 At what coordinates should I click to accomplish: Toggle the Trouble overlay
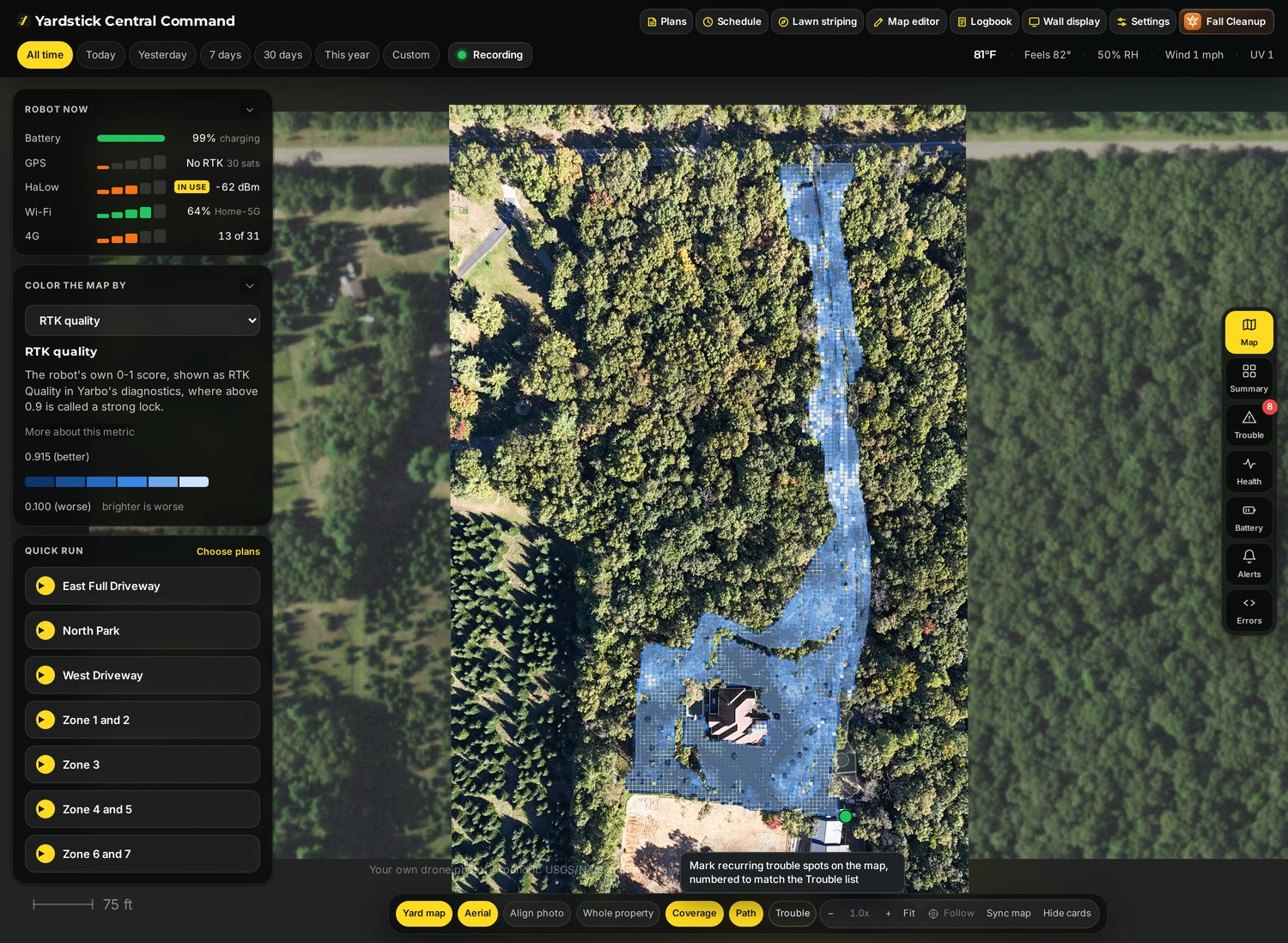(793, 913)
